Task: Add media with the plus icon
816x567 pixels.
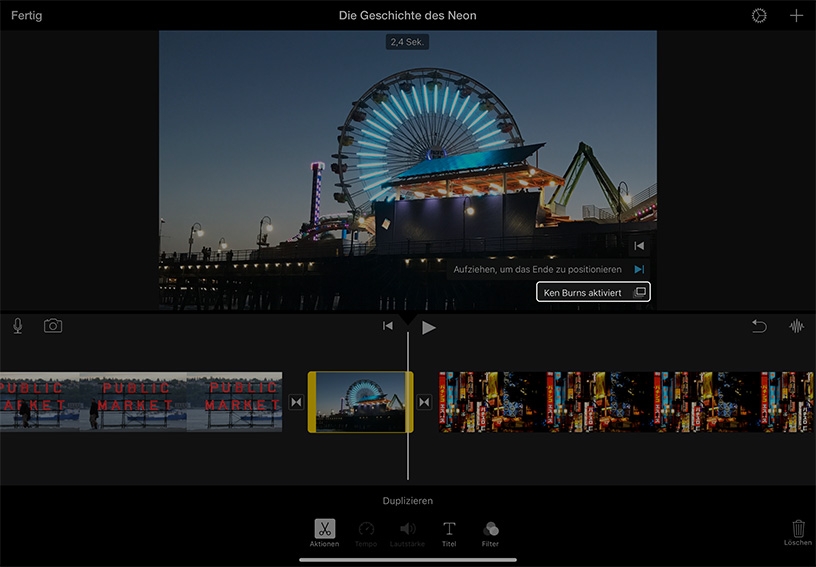Action: (x=796, y=16)
